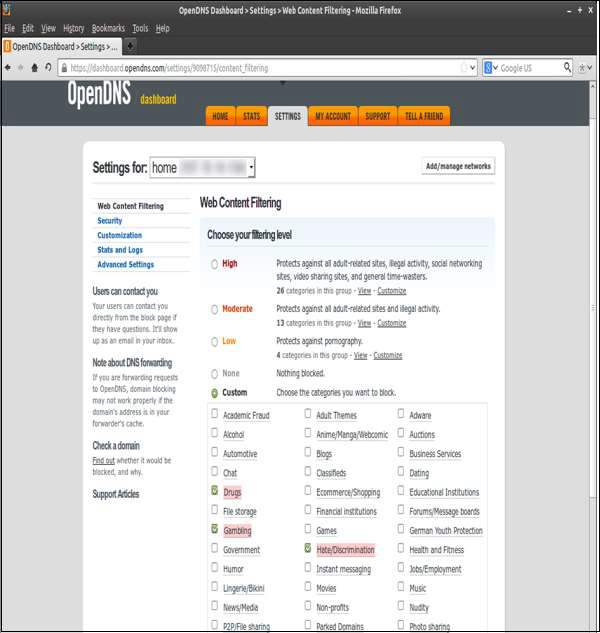Click the OpenDNS logo
The height and width of the screenshot is (633, 600).
tap(99, 94)
